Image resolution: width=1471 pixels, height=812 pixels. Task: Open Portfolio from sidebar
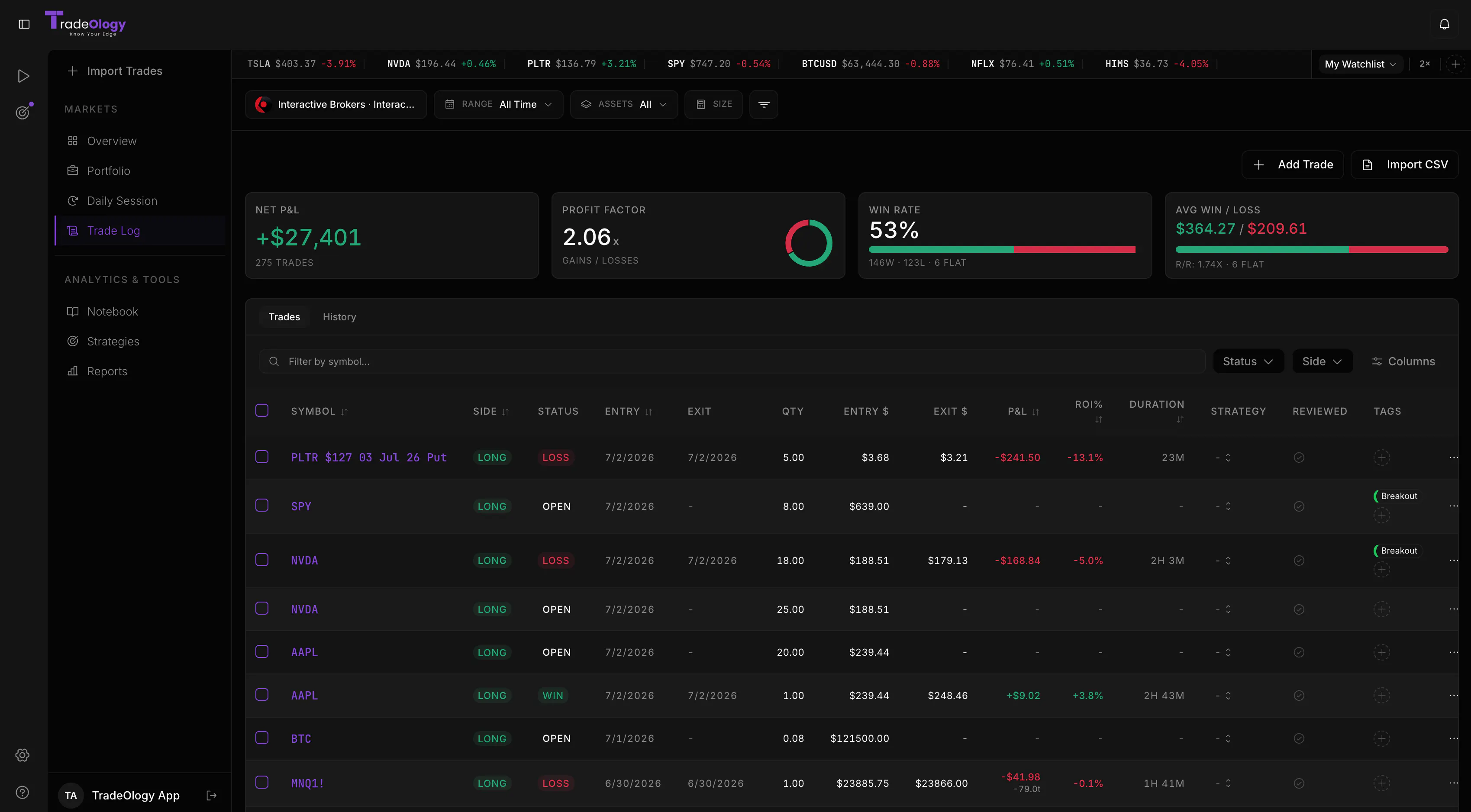click(x=140, y=171)
